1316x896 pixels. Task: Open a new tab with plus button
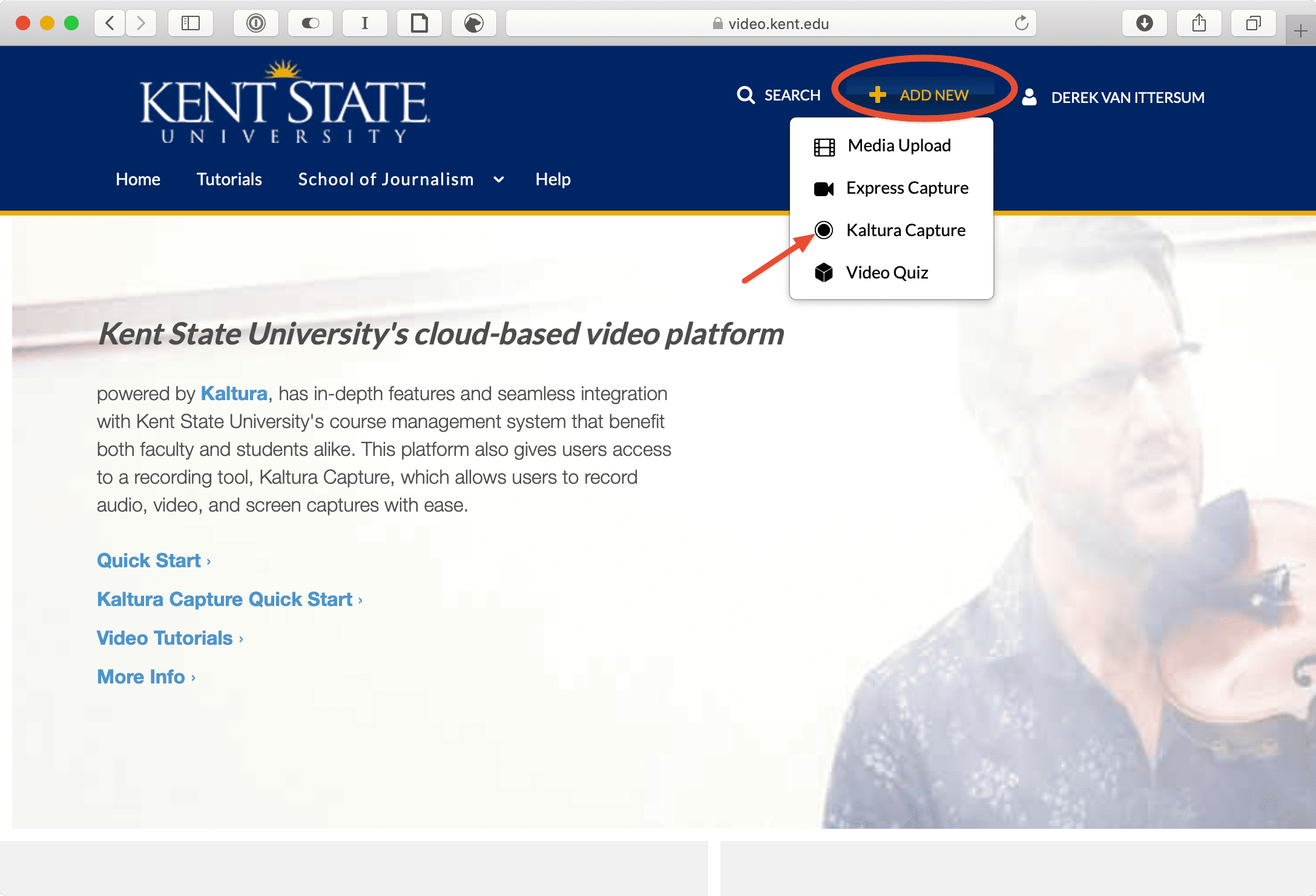click(1300, 31)
